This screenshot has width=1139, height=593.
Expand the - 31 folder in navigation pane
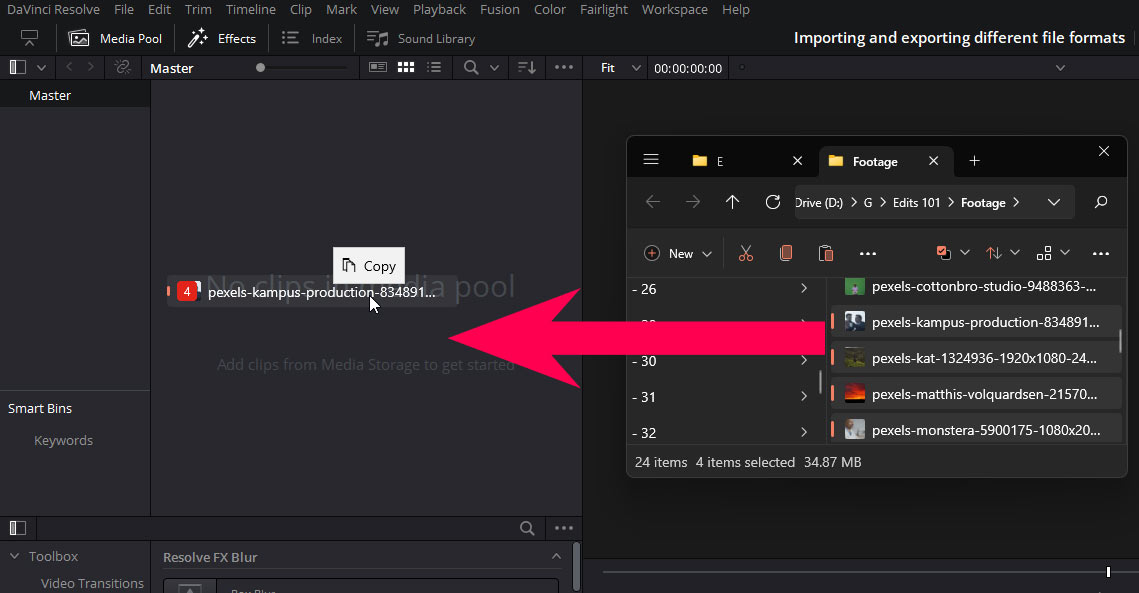pyautogui.click(x=804, y=396)
